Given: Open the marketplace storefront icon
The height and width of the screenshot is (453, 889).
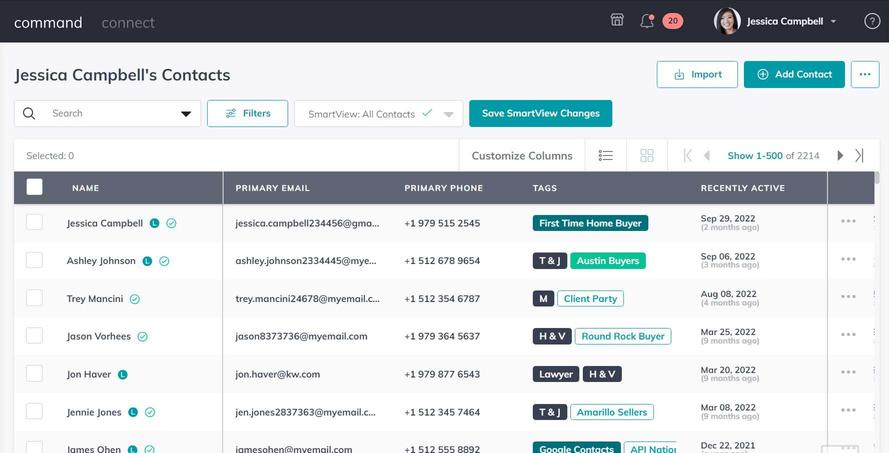Looking at the screenshot, I should click(x=617, y=20).
